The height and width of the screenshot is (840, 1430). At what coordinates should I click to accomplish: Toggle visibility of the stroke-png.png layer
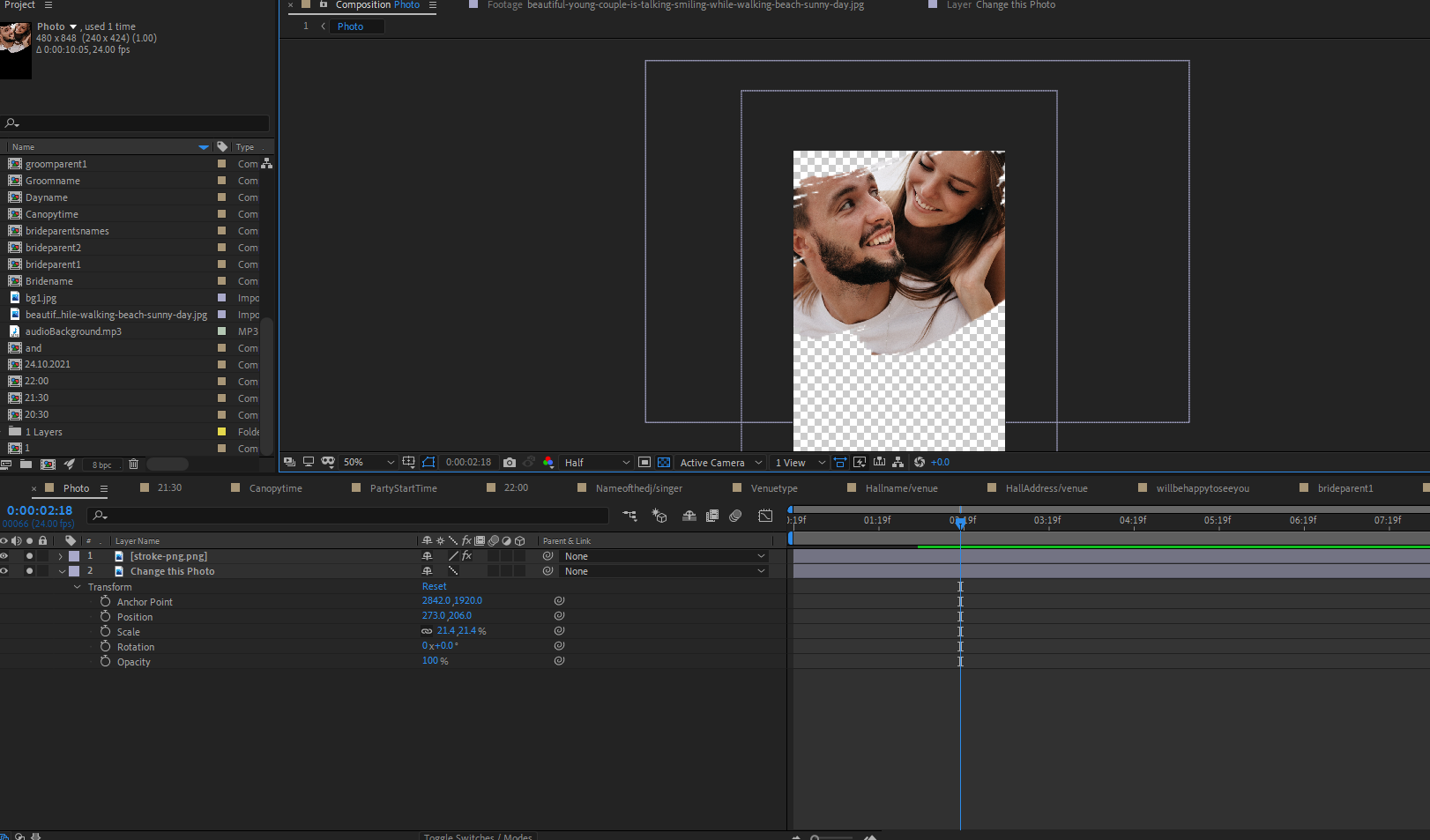coord(5,555)
